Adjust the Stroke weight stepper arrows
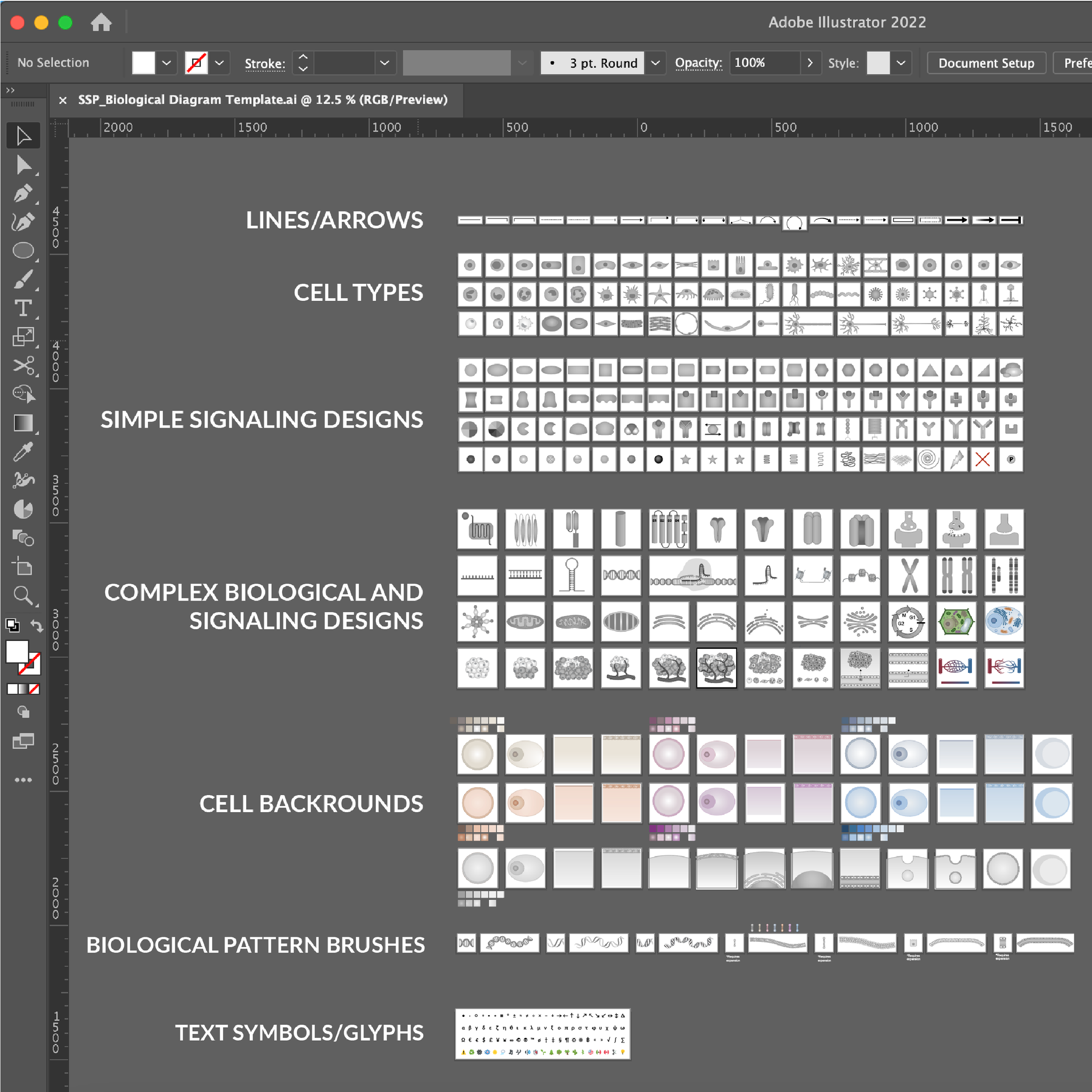The height and width of the screenshot is (1092, 1092). coord(303,63)
